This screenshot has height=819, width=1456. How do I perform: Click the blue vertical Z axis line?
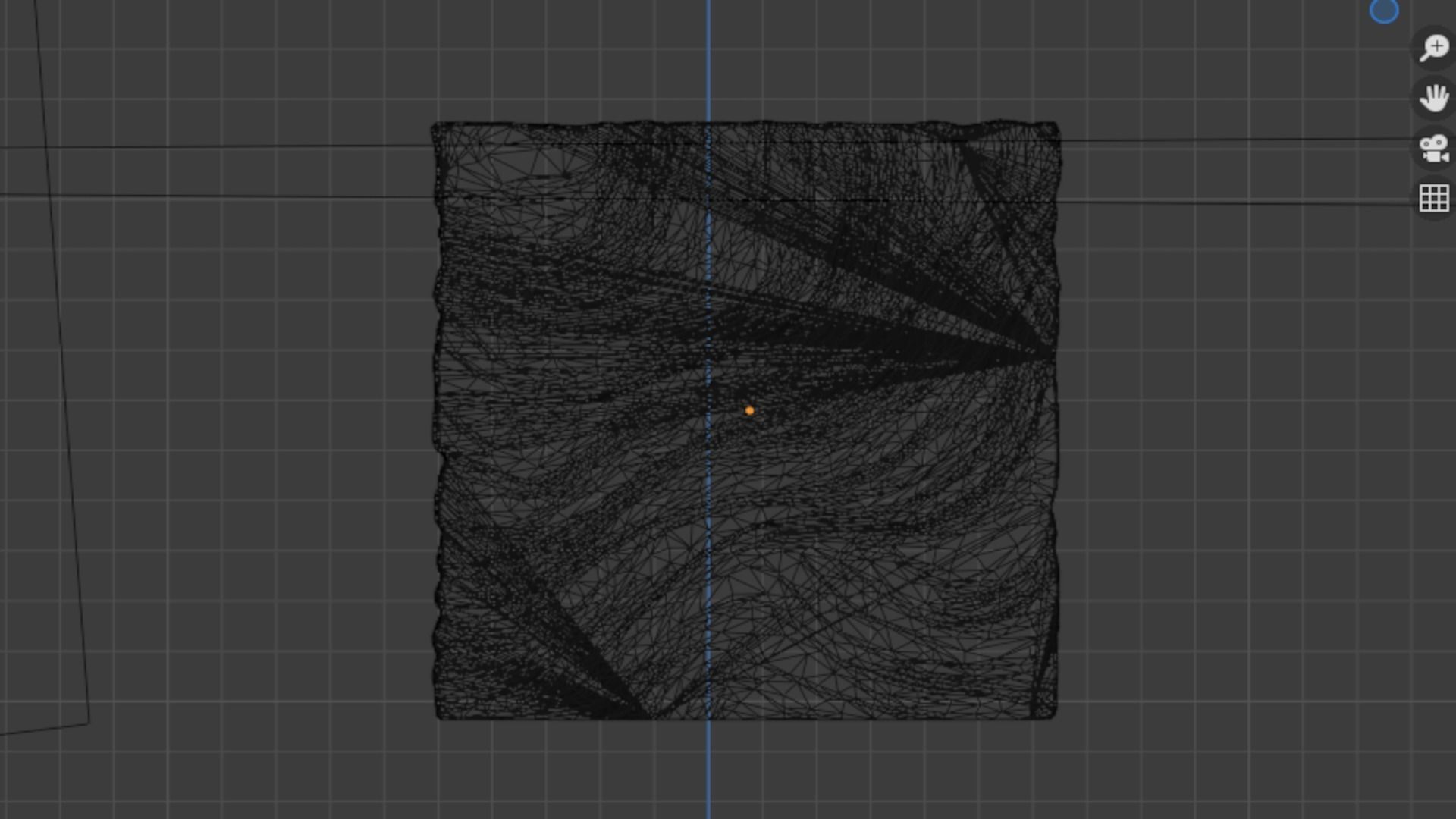[708, 61]
